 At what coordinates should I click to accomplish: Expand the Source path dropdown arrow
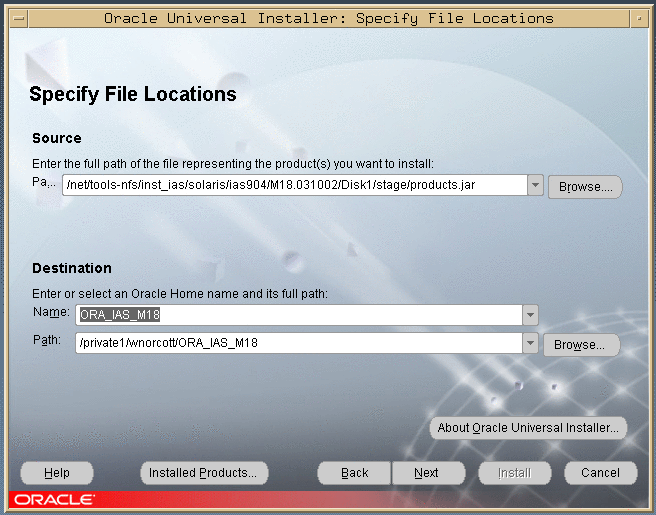click(x=535, y=185)
